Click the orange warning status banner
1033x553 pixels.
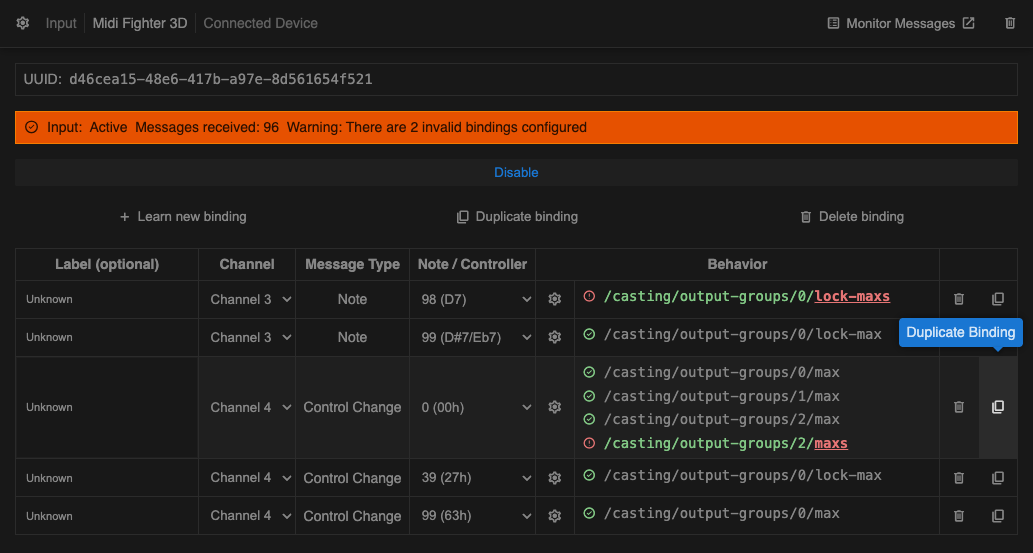[x=516, y=127]
